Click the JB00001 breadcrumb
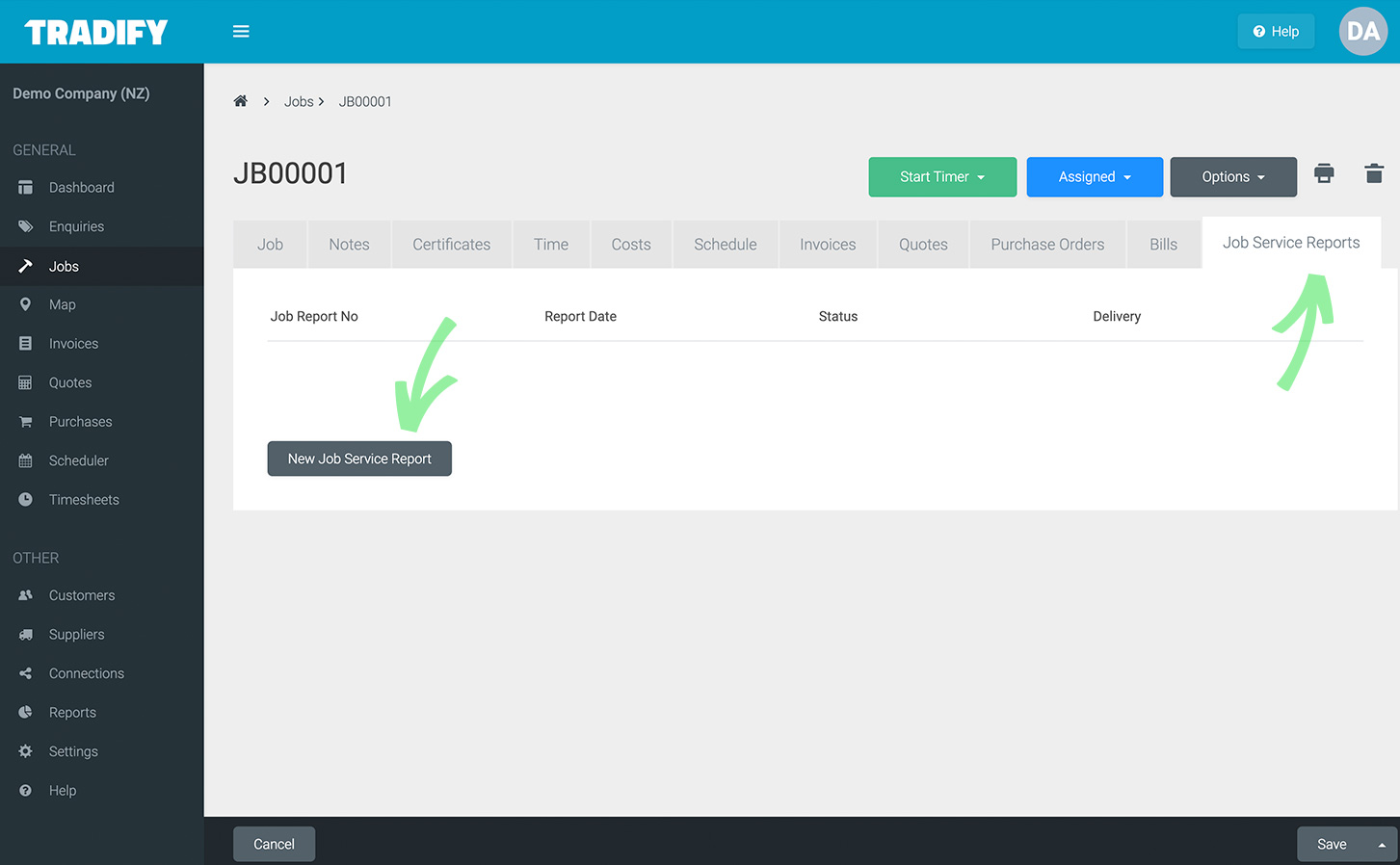This screenshot has height=865, width=1400. click(365, 101)
